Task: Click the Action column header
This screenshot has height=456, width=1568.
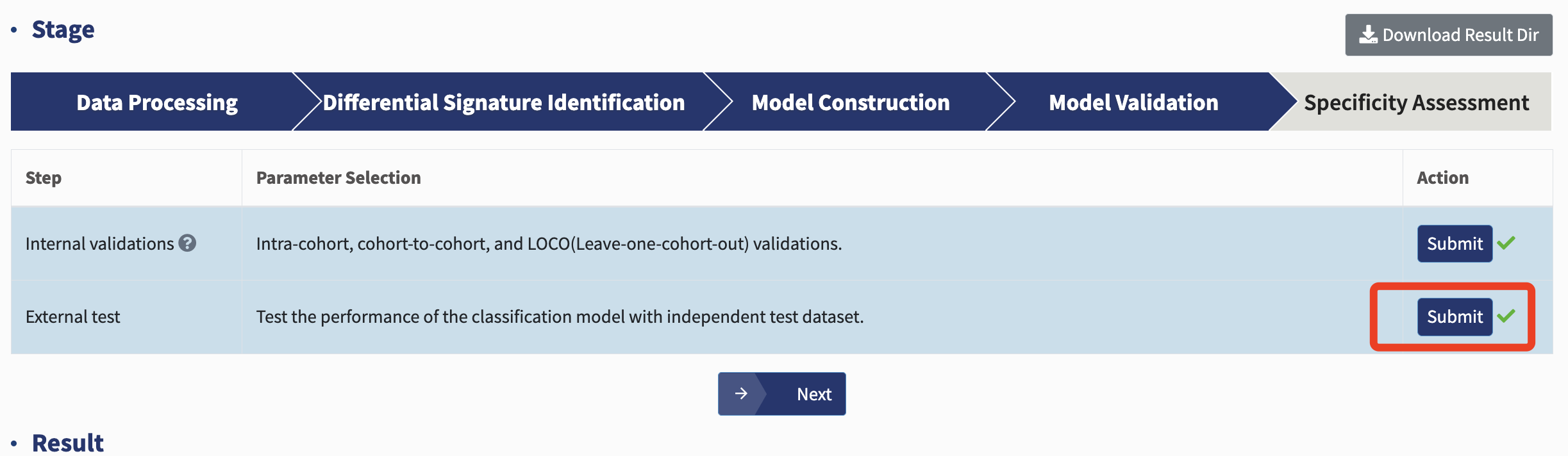Action: pyautogui.click(x=1442, y=177)
